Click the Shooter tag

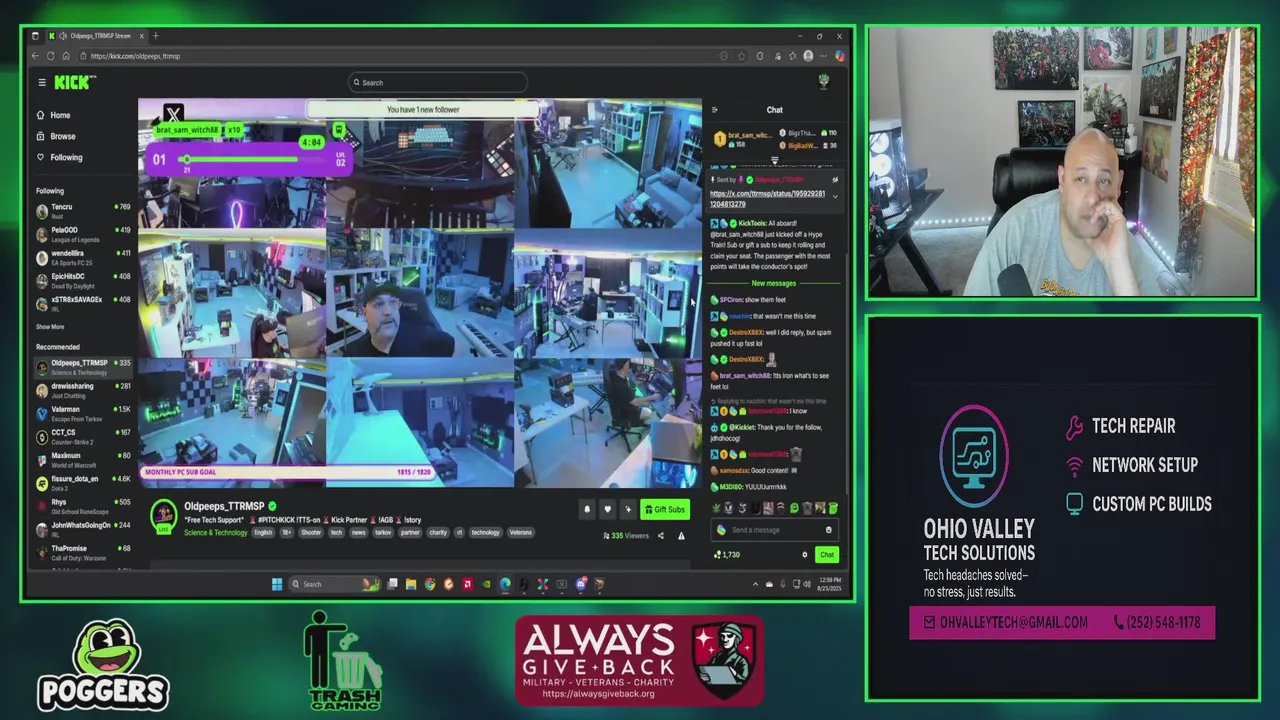pyautogui.click(x=311, y=533)
